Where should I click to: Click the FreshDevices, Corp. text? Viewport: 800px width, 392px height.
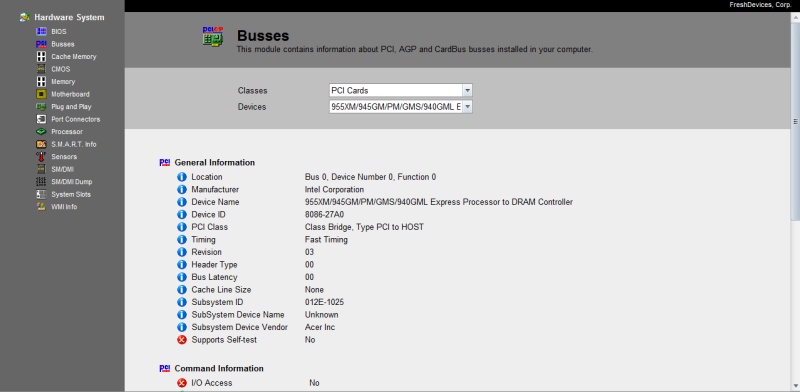pyautogui.click(x=760, y=5)
